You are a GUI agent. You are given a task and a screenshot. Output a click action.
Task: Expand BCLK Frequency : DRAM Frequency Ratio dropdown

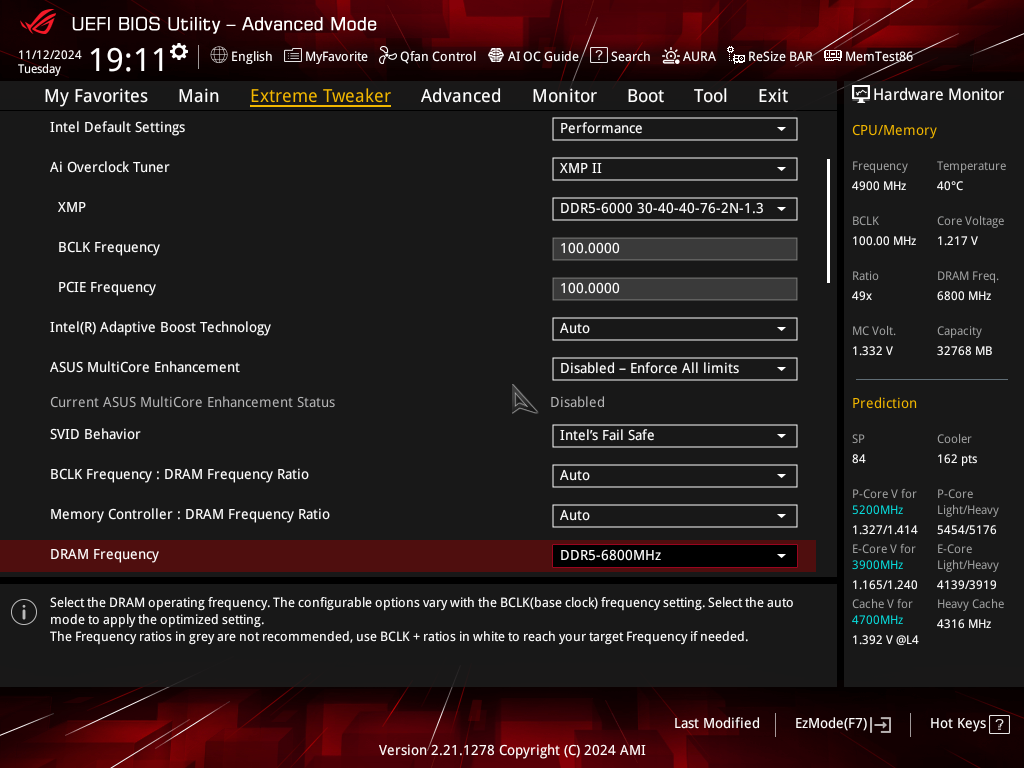click(x=675, y=475)
